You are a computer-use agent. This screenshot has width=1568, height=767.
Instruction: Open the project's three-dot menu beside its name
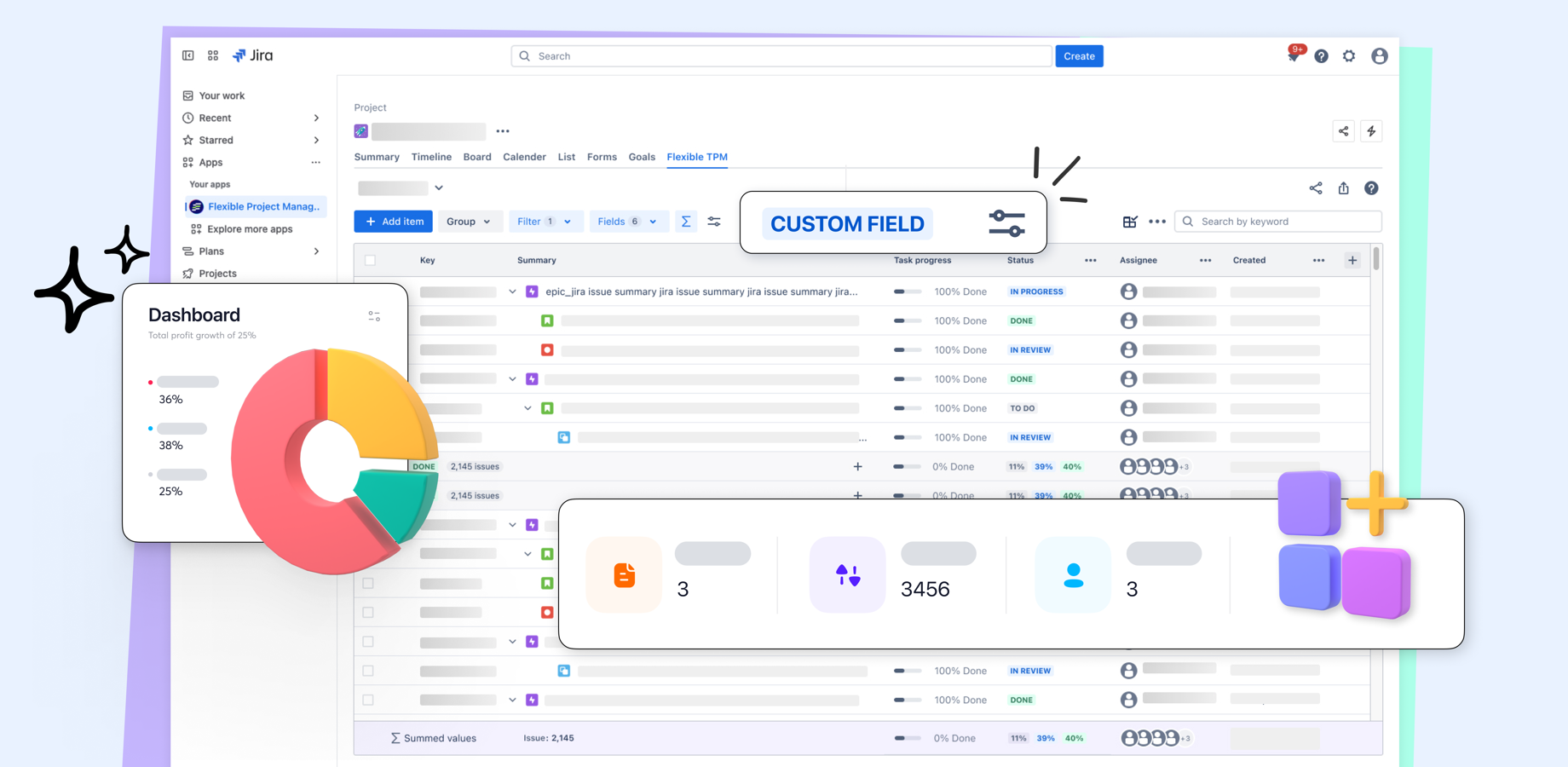pos(503,131)
